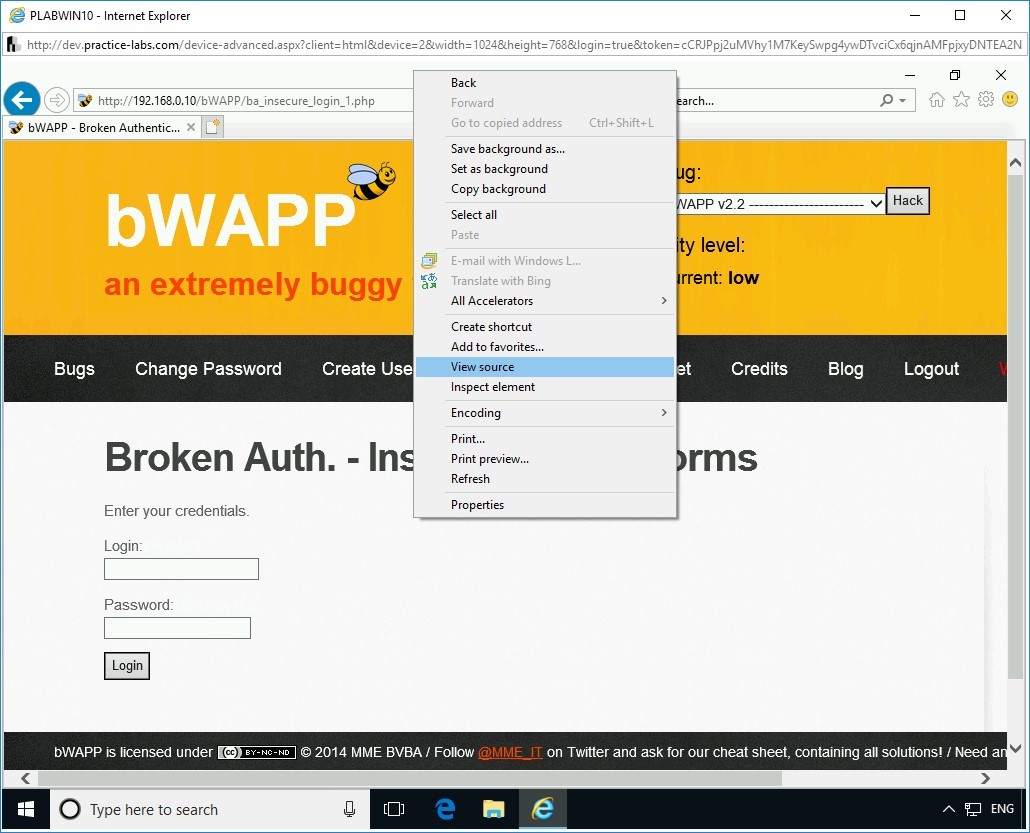Send feedback via the smiley face icon

point(1010,99)
